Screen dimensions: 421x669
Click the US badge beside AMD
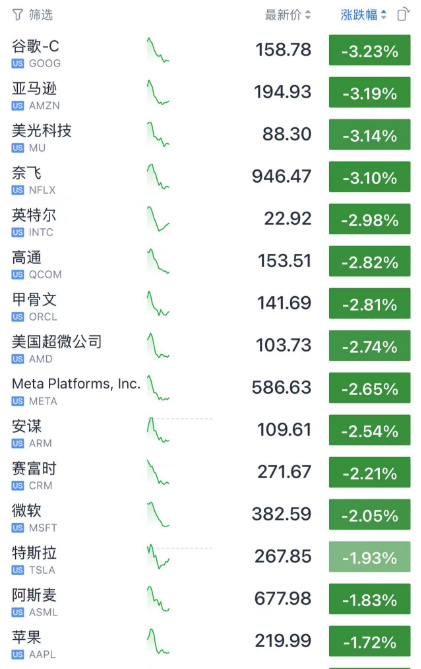click(17, 359)
